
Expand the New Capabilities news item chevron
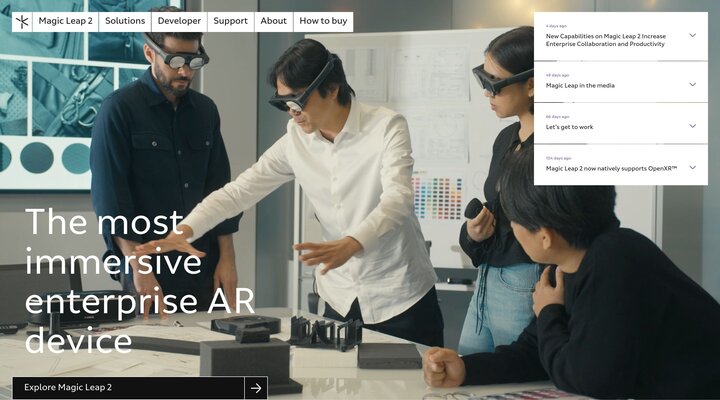[692, 35]
